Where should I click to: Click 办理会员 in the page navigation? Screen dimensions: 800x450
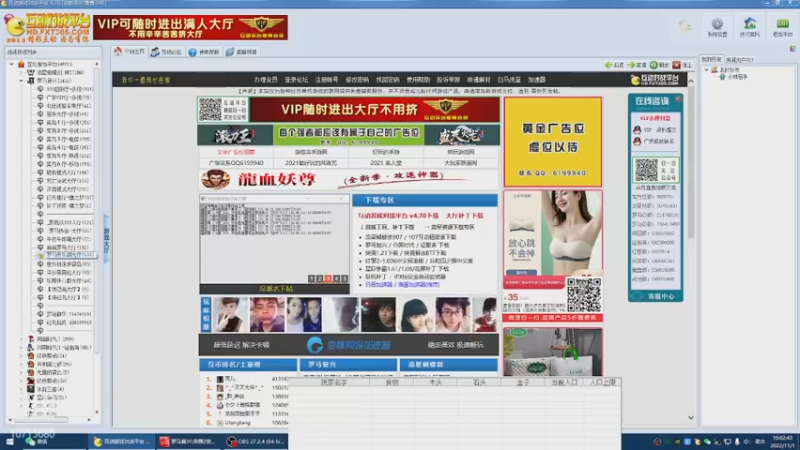(265, 80)
